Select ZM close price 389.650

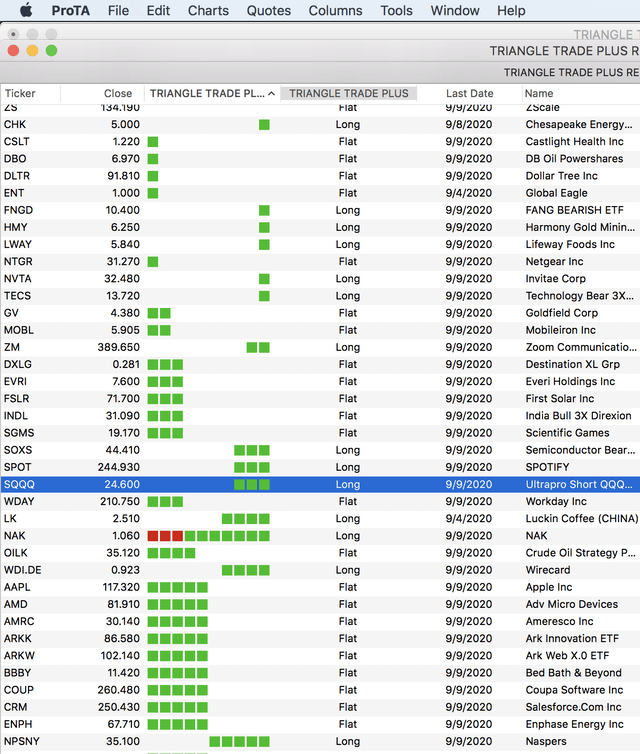119,347
